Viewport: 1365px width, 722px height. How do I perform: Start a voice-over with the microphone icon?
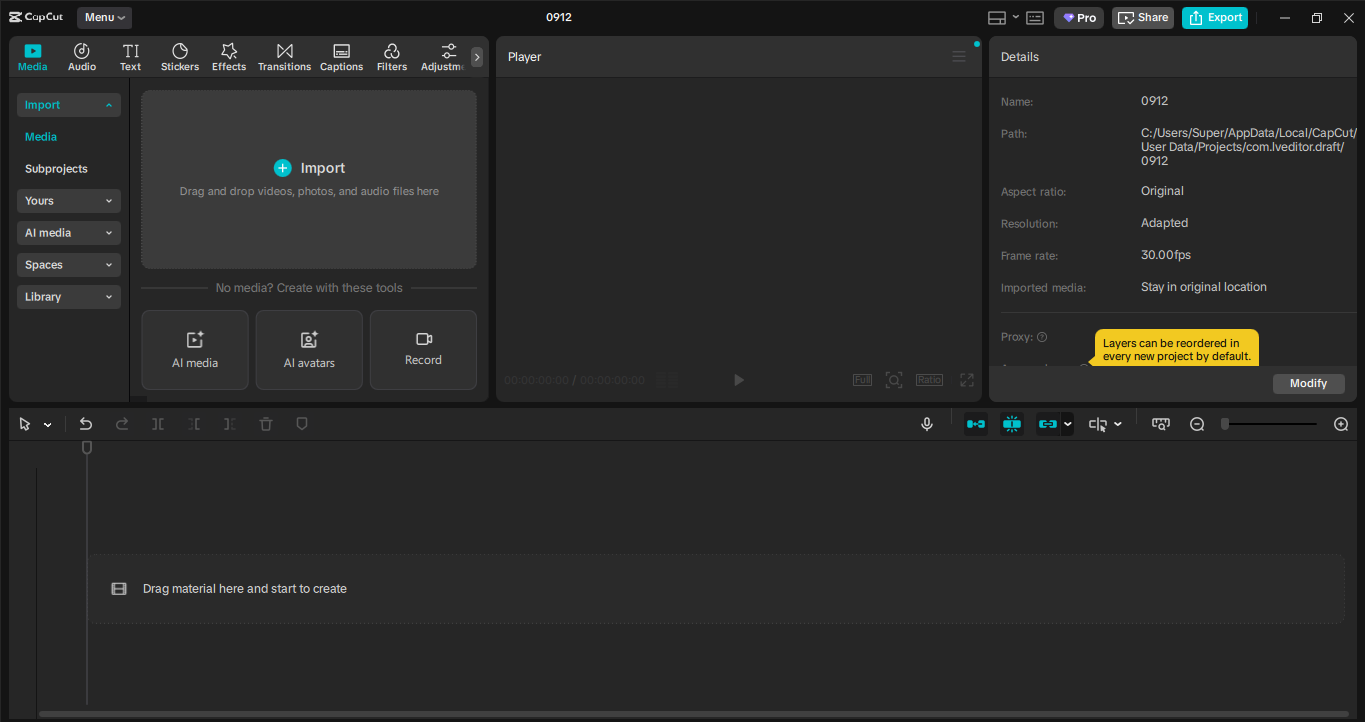927,423
